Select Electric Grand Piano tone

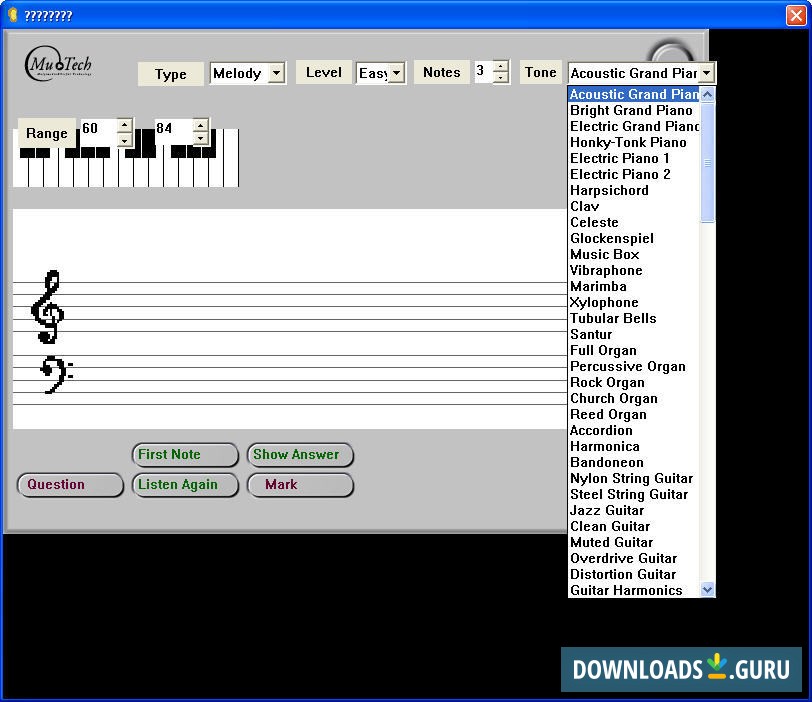coord(634,126)
